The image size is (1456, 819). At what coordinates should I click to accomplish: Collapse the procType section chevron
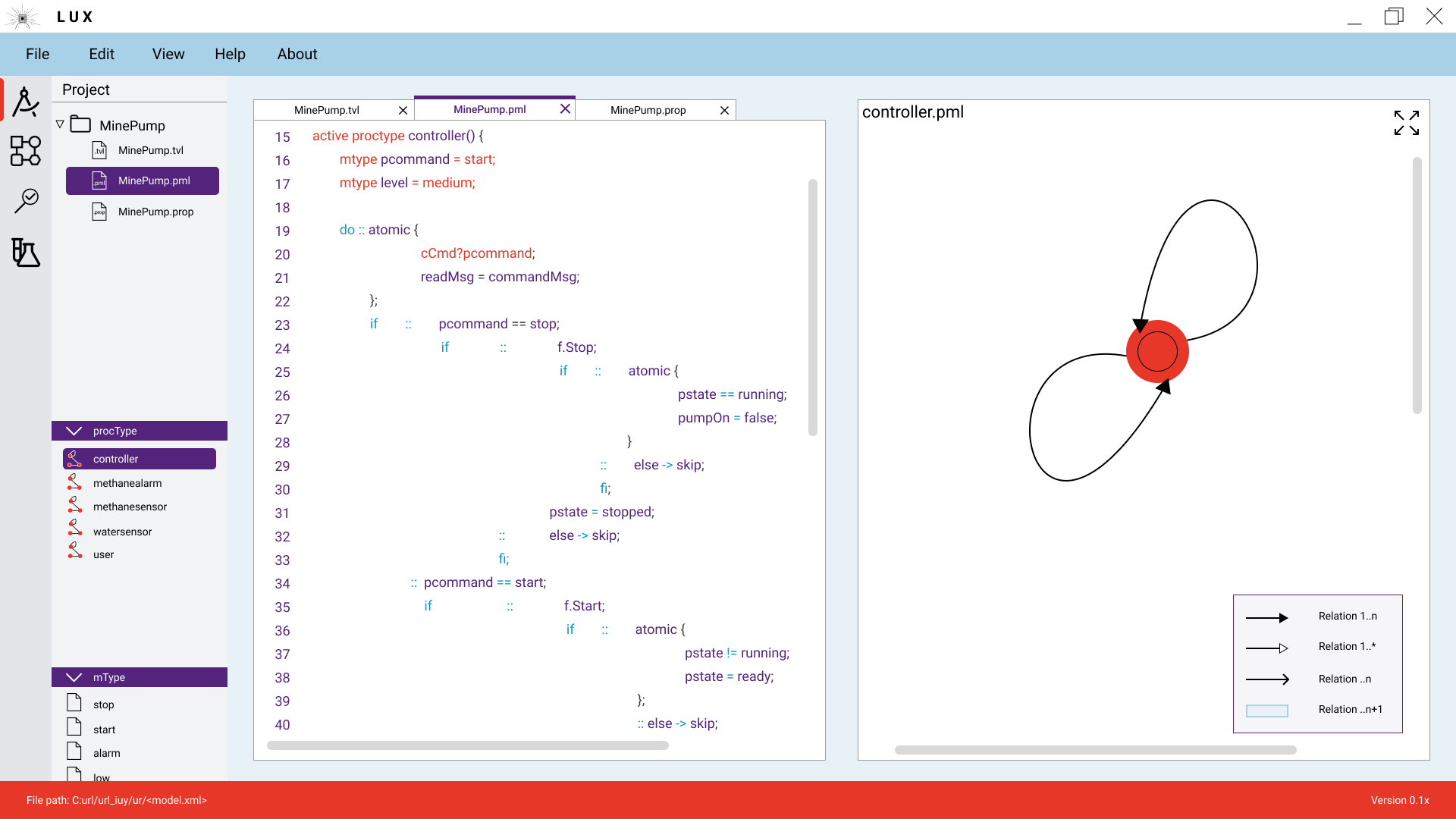[x=74, y=431]
